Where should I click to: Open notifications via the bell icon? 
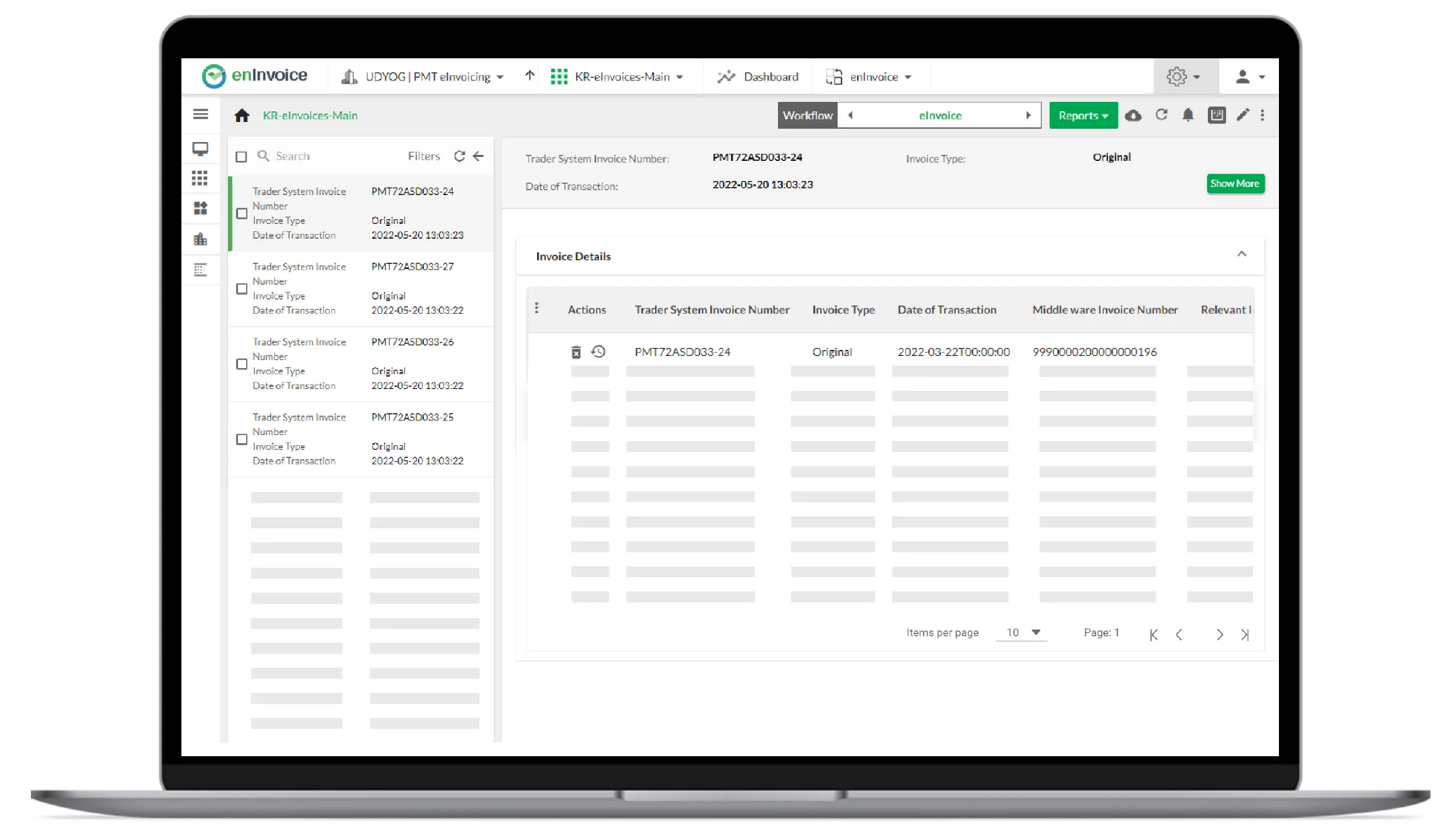tap(1188, 115)
